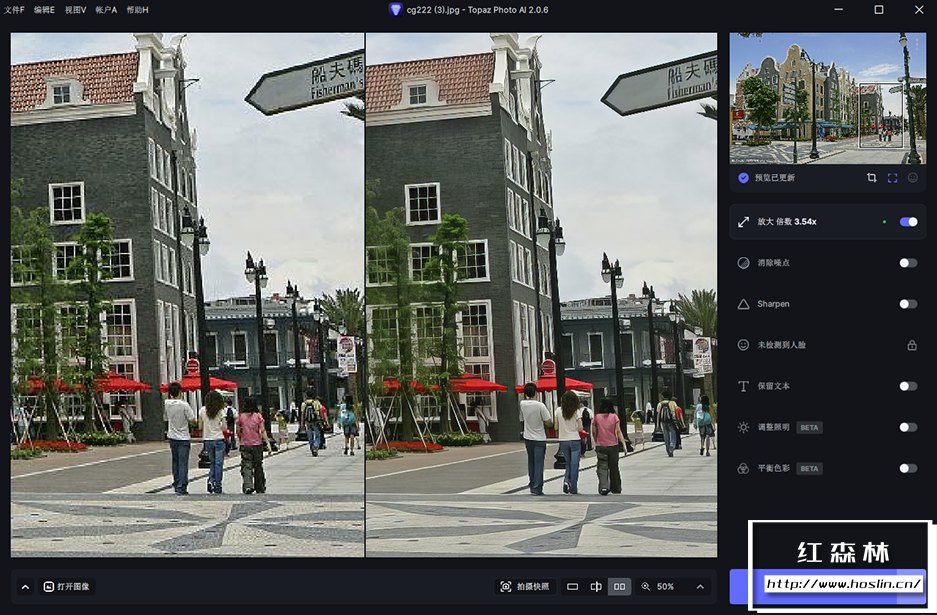Screen dimensions: 937x615
Task: Click the zoom magnifier icon
Action: tap(646, 587)
